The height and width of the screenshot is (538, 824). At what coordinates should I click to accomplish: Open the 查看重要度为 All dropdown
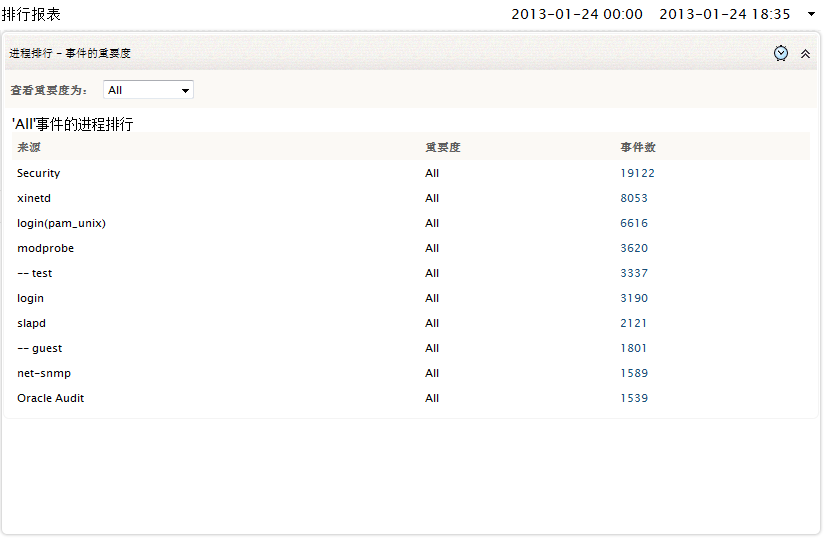(x=148, y=90)
